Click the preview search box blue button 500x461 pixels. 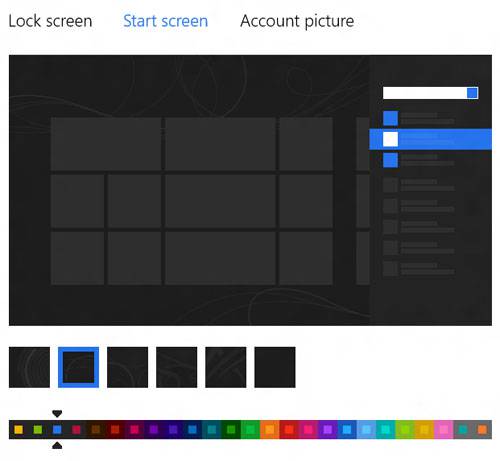(472, 93)
